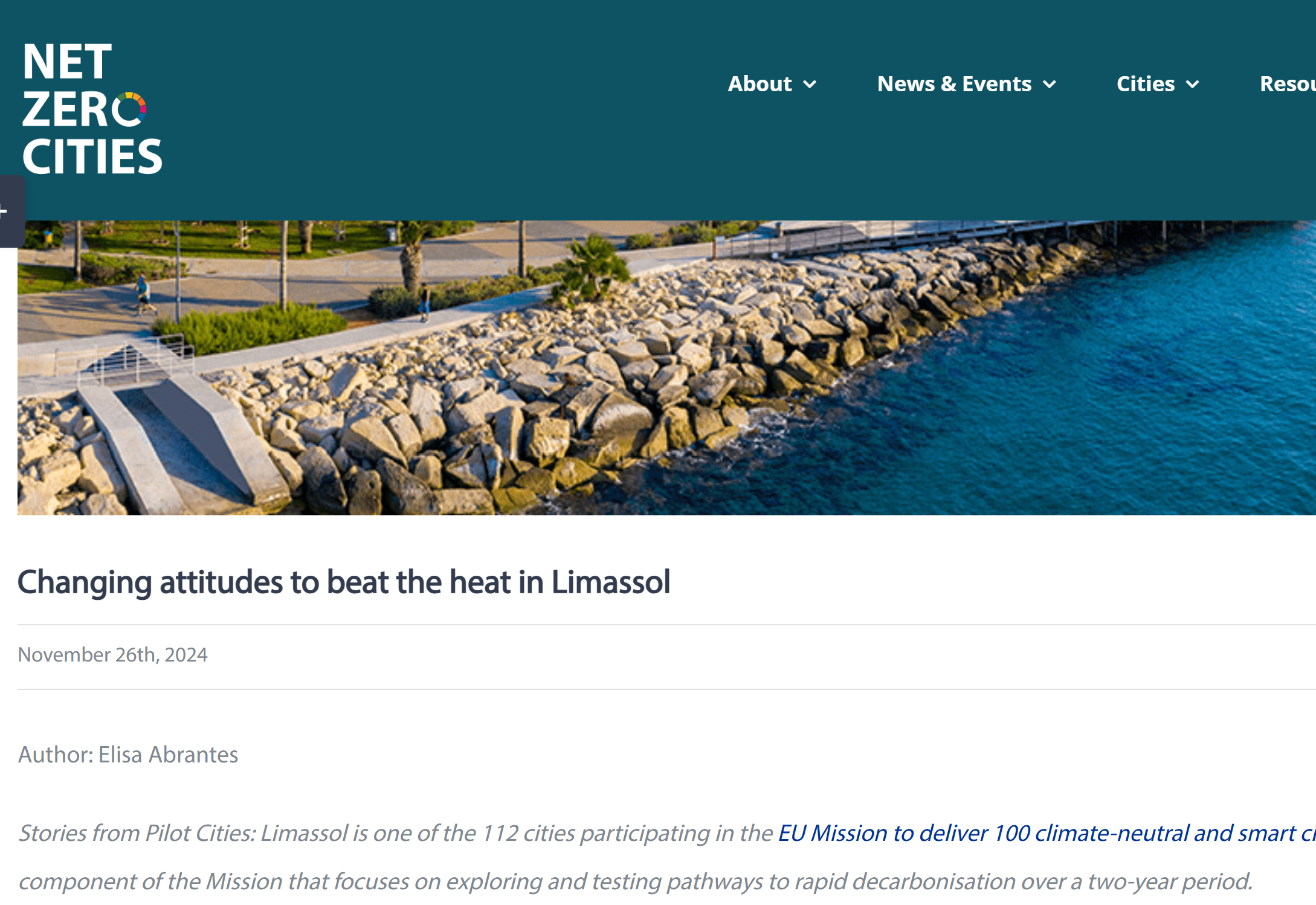The height and width of the screenshot is (905, 1316).
Task: Click the article title about Limassol
Action: pos(344,582)
